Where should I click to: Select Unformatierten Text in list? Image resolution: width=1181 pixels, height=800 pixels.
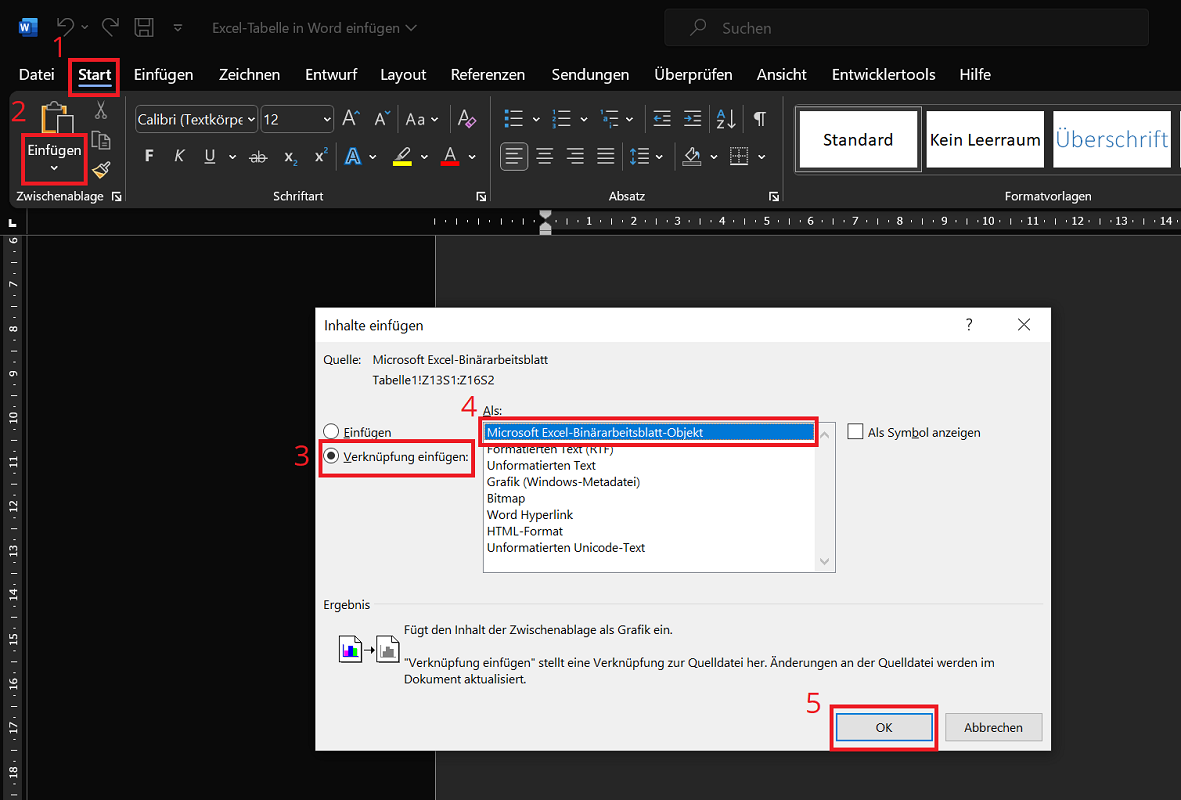(541, 466)
